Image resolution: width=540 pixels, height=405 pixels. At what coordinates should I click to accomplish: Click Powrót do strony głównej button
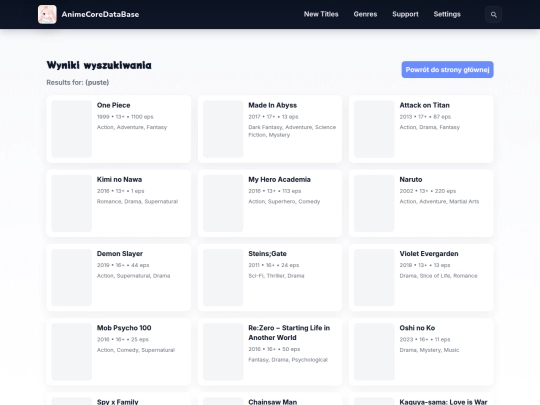pyautogui.click(x=447, y=70)
